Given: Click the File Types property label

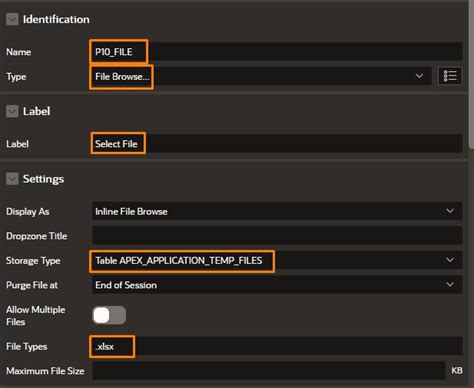Looking at the screenshot, I should click(x=26, y=347).
